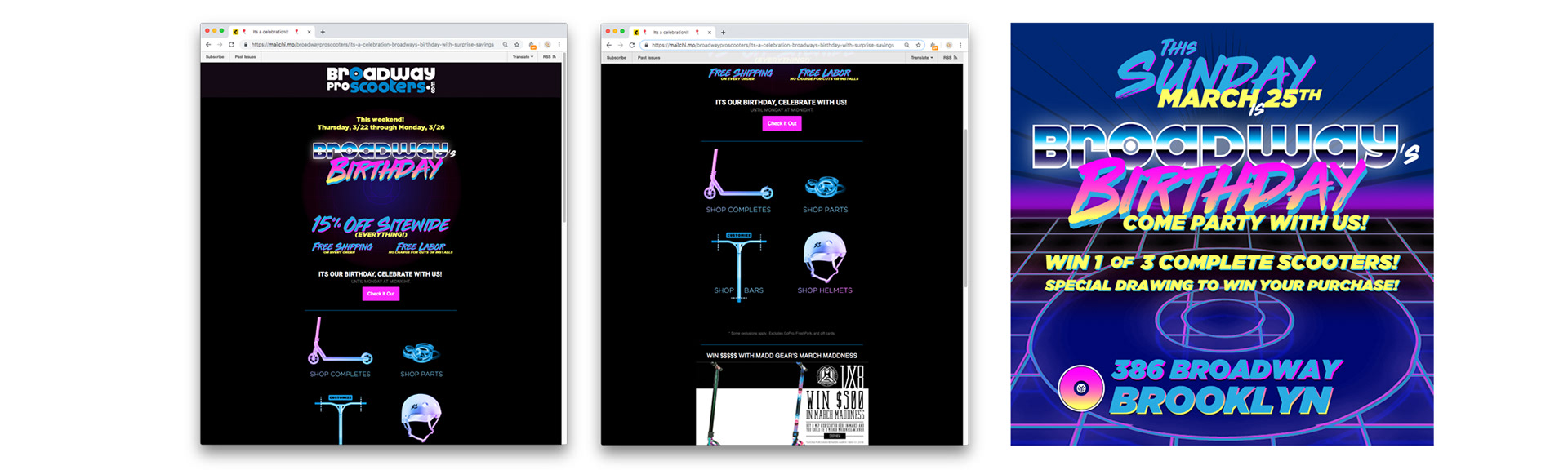Open Shop Bars in the middle browser
Screen dimensions: 1568x470
(x=738, y=266)
